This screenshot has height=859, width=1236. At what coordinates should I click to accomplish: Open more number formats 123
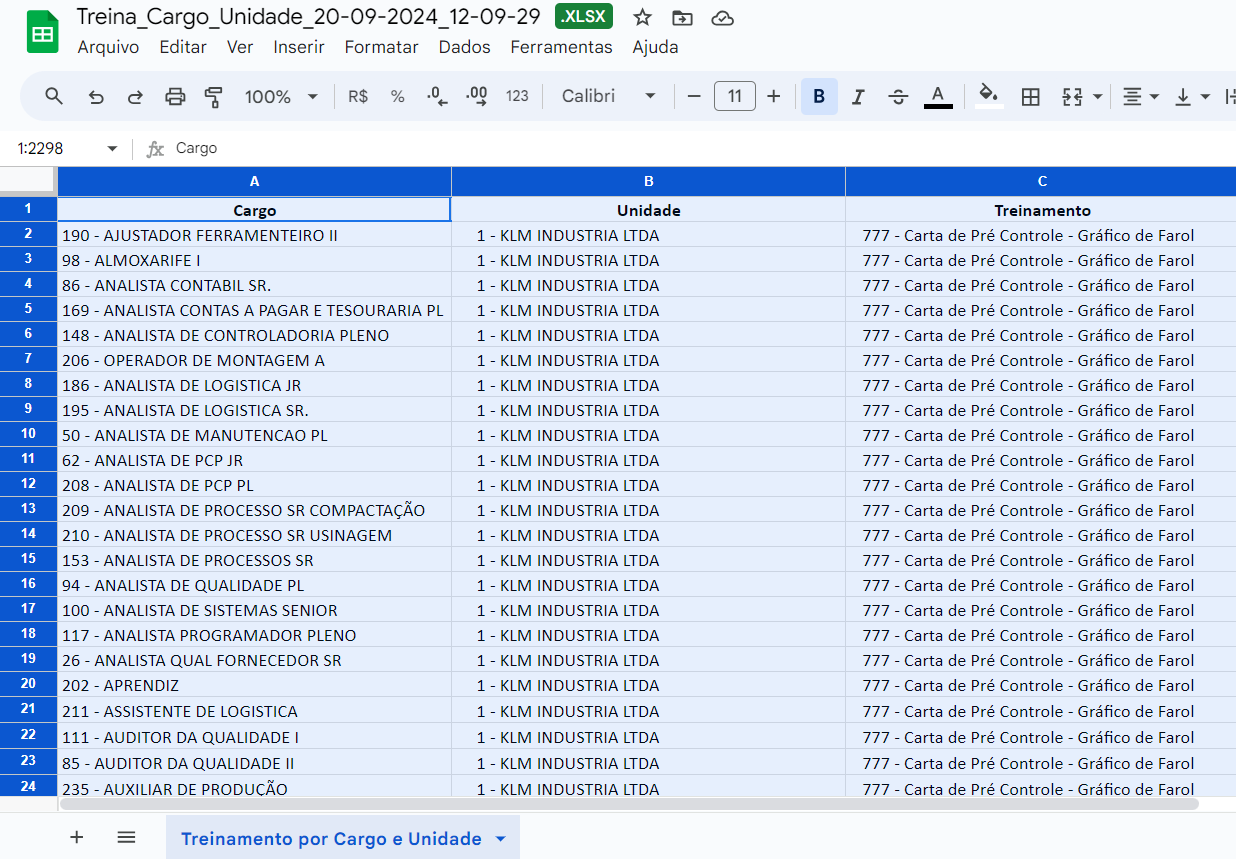tap(517, 96)
